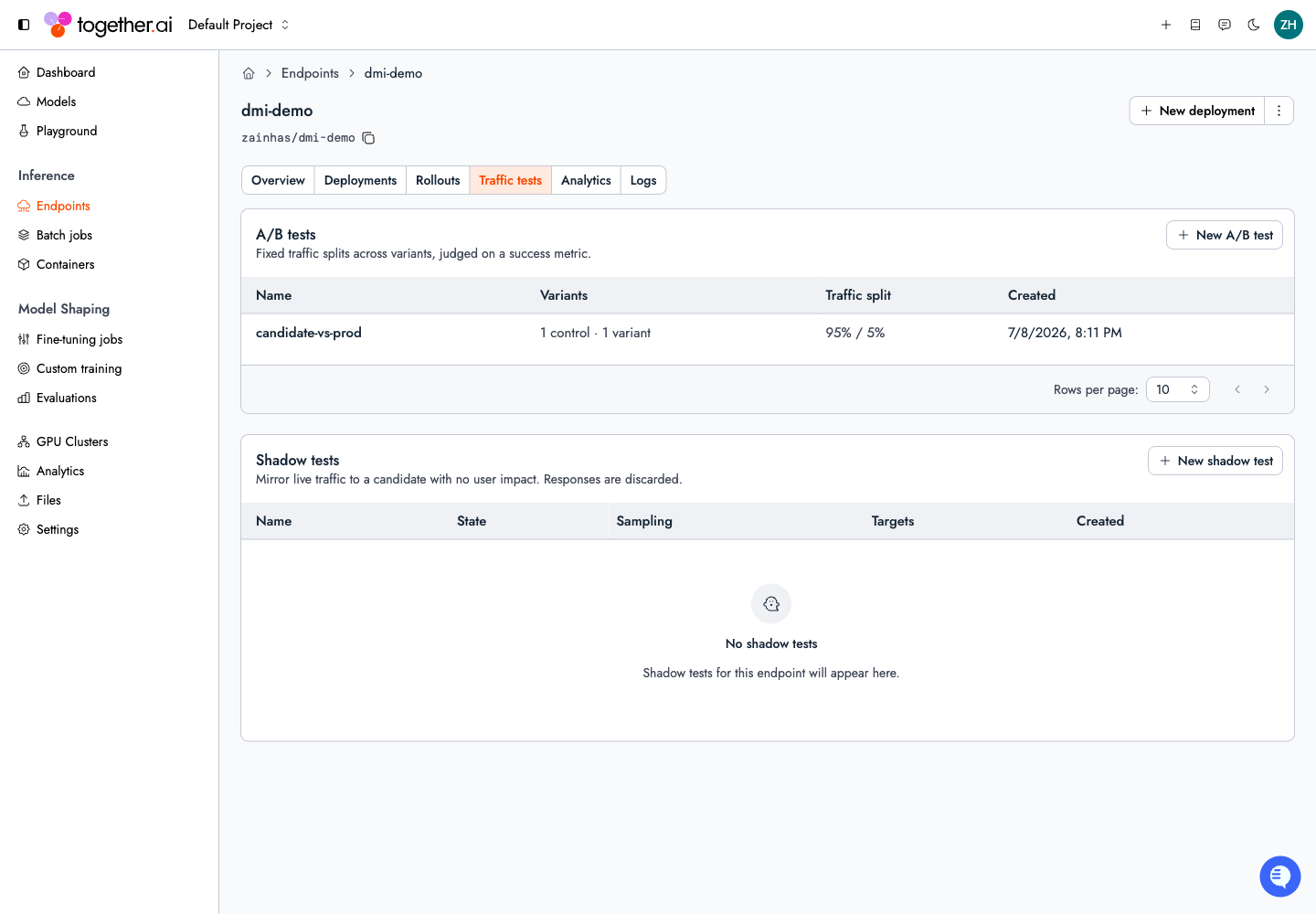
Task: Click the A/B tests Traffic split column header
Action: (858, 295)
